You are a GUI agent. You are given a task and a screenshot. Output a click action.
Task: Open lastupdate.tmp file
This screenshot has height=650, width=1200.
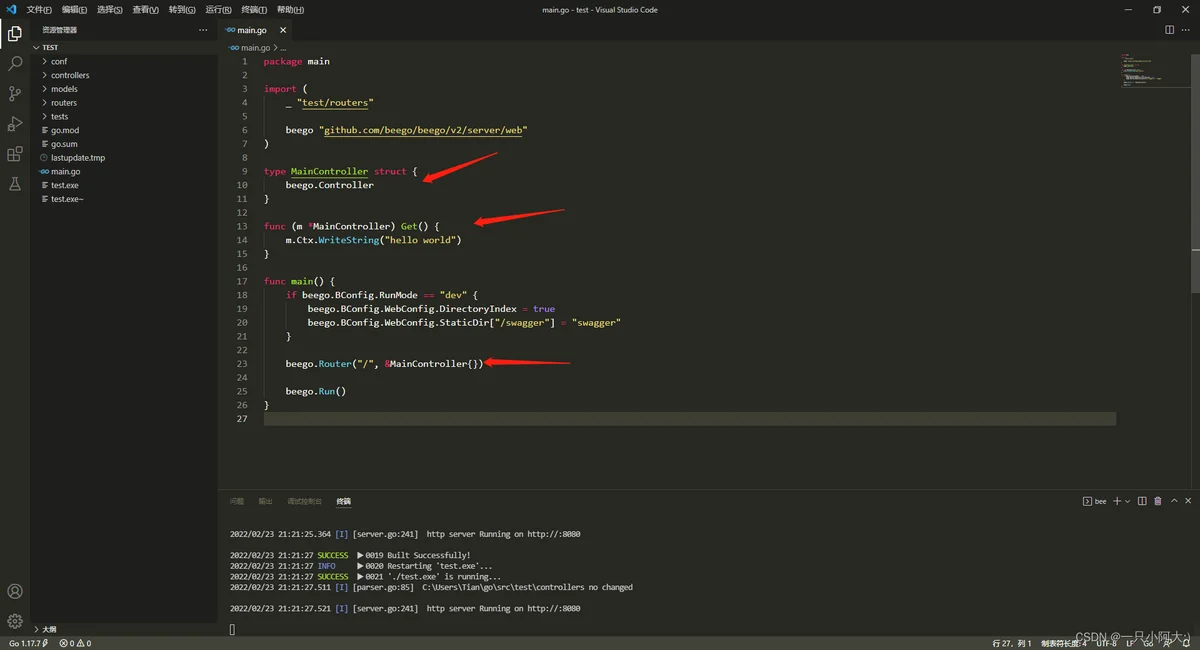pos(124,158)
